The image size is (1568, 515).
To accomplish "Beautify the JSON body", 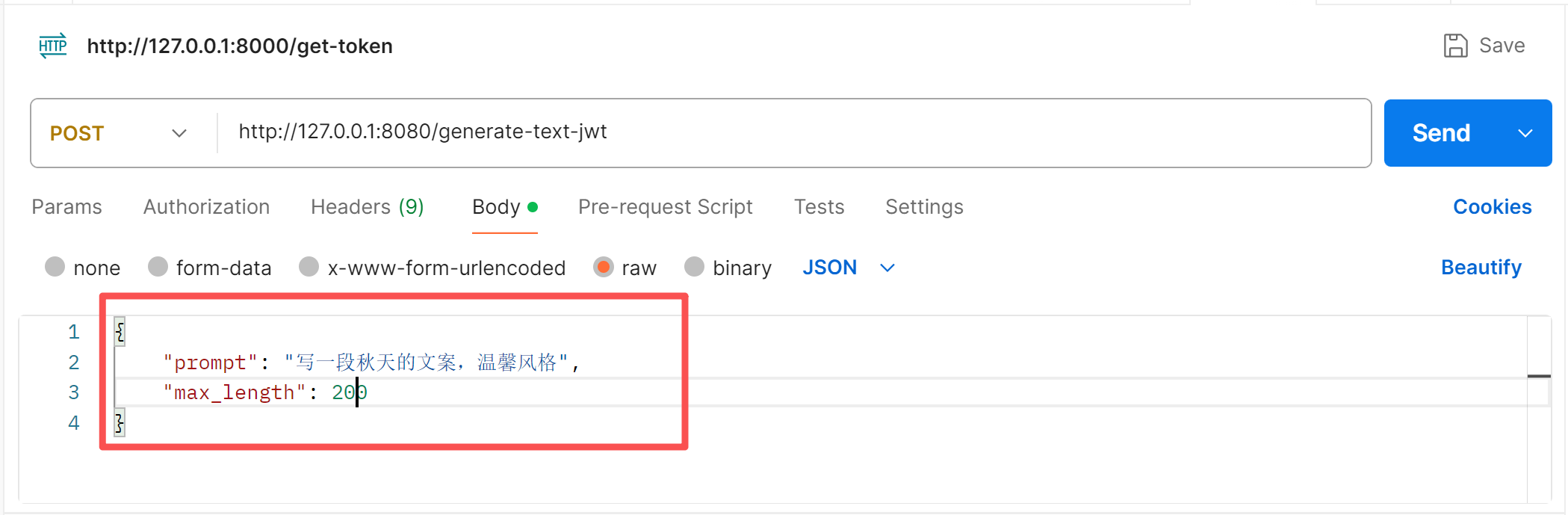I will point(1481,267).
